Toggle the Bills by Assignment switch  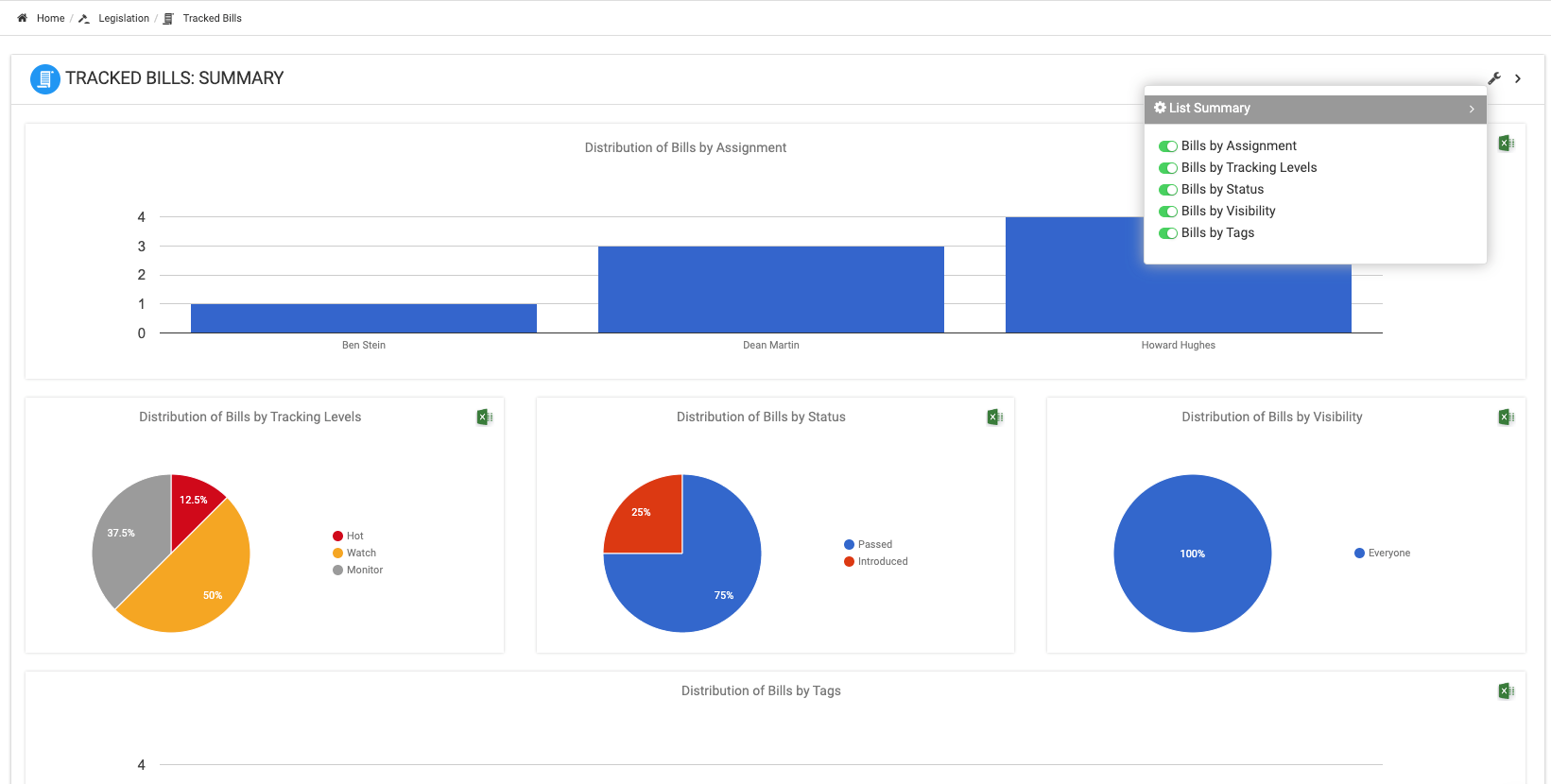[1168, 146]
